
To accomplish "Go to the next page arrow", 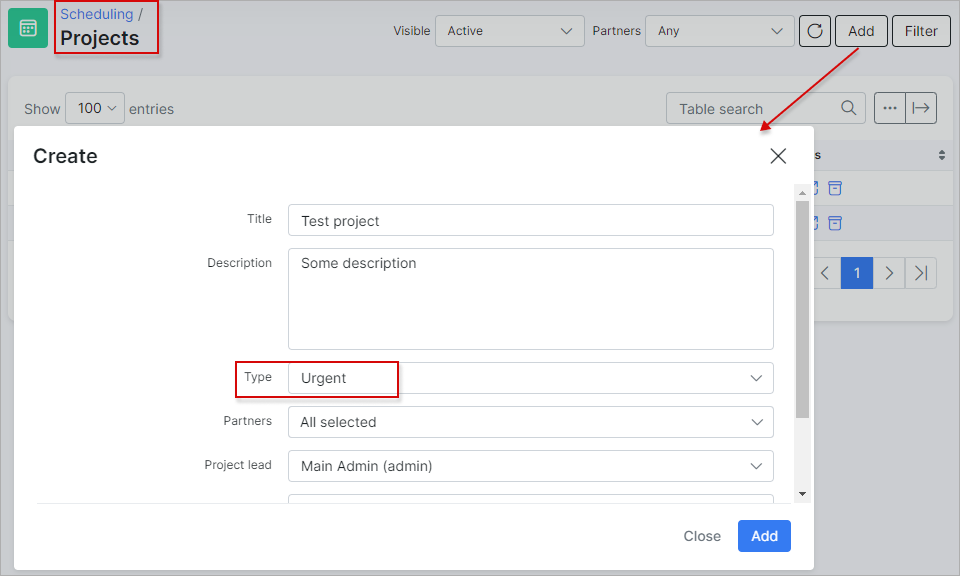I will [889, 273].
